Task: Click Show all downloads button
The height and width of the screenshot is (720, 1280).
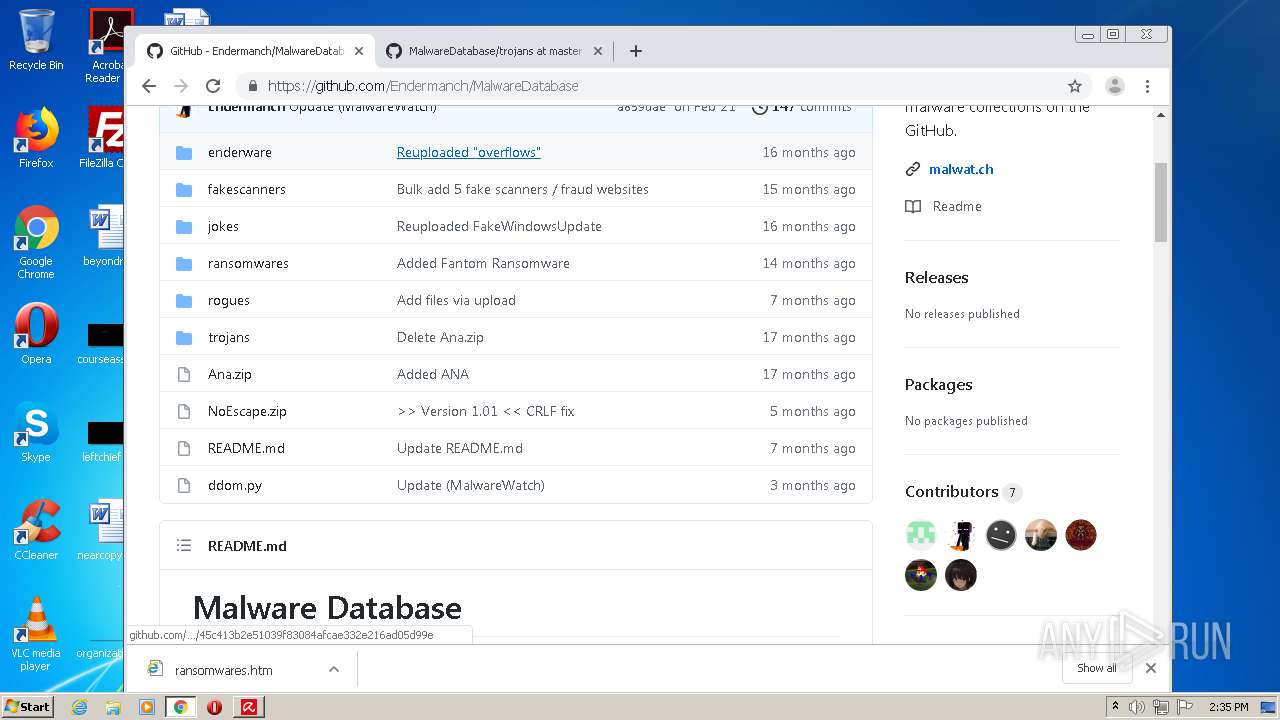Action: 1097,668
